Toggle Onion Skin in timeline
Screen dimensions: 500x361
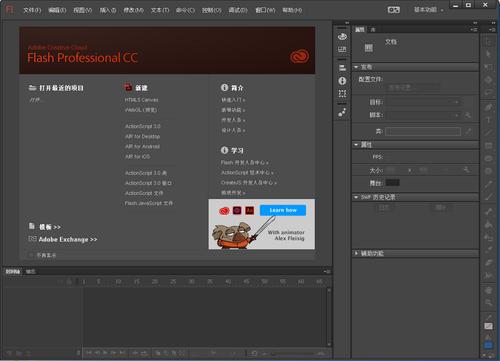click(157, 353)
